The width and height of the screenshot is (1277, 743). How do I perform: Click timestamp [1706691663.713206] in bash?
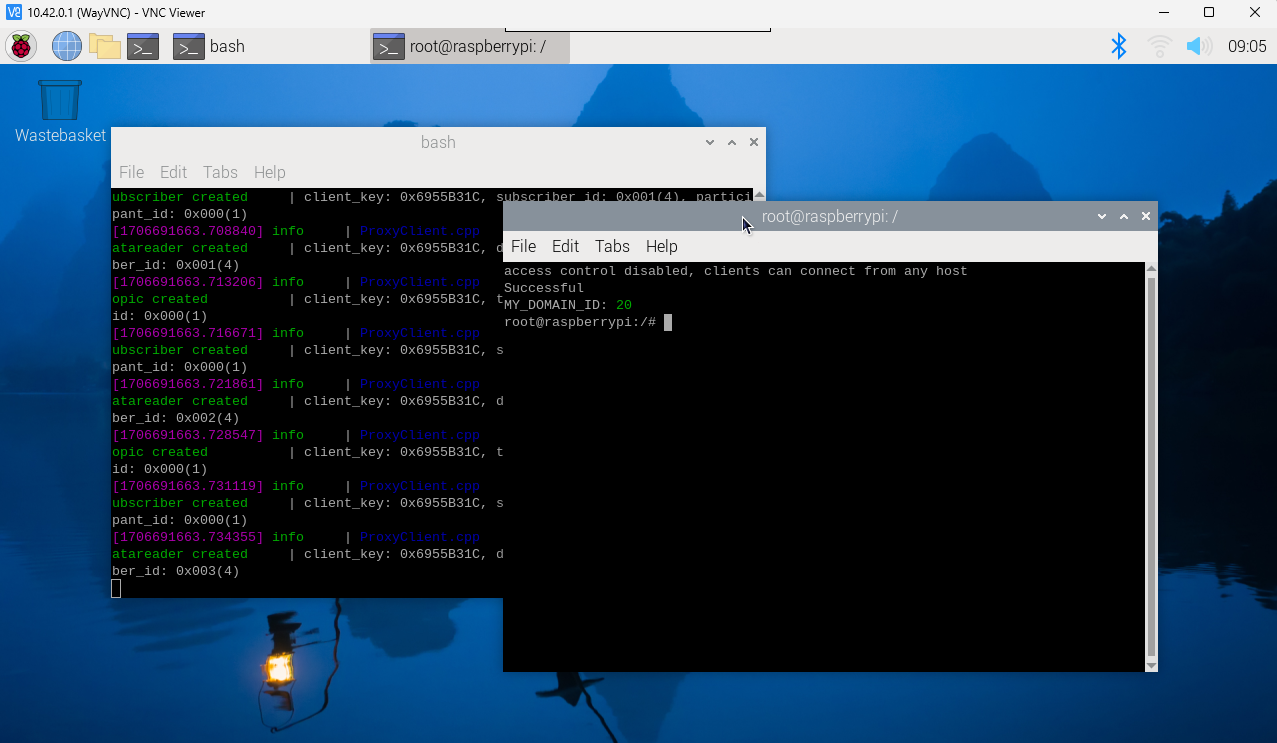point(188,282)
